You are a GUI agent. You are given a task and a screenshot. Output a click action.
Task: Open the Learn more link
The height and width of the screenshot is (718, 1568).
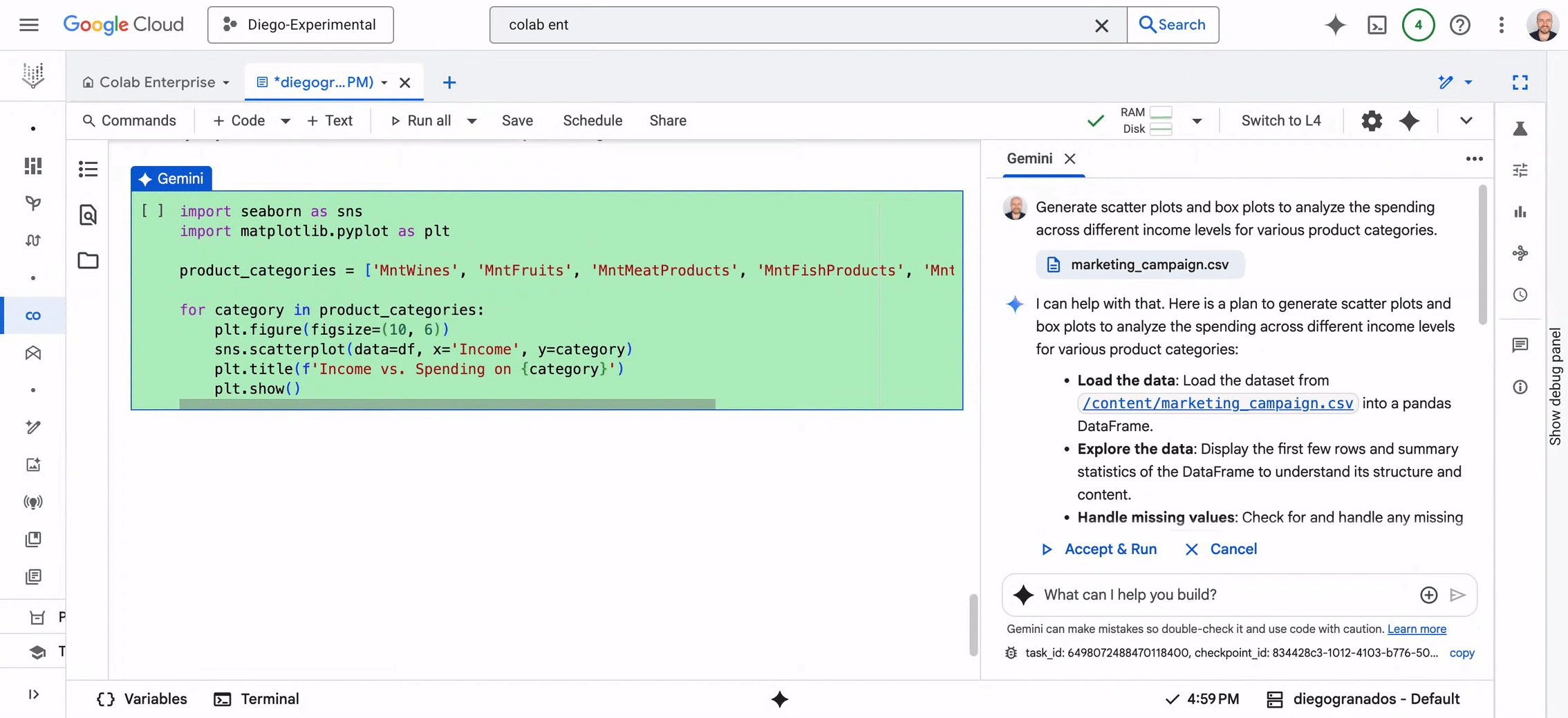click(x=1417, y=629)
